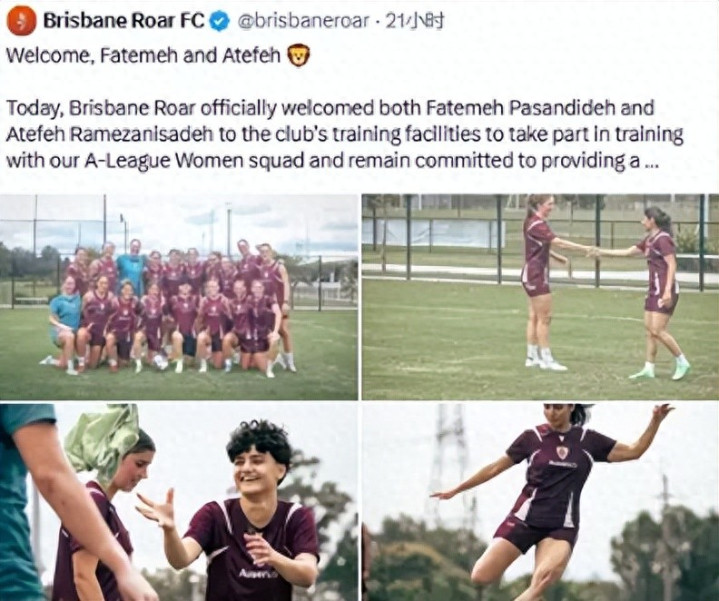Viewport: 719px width, 601px height.
Task: Open the handshake photo of two players
Action: click(540, 297)
